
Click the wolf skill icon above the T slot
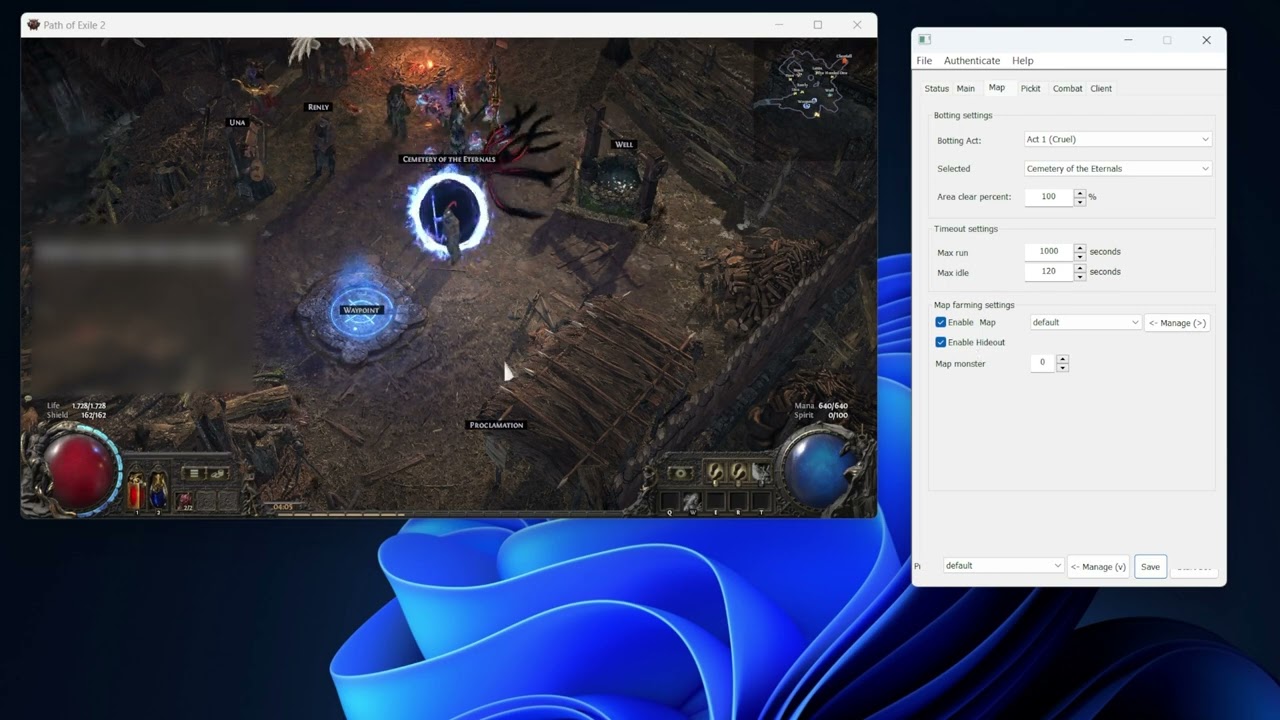(x=762, y=472)
